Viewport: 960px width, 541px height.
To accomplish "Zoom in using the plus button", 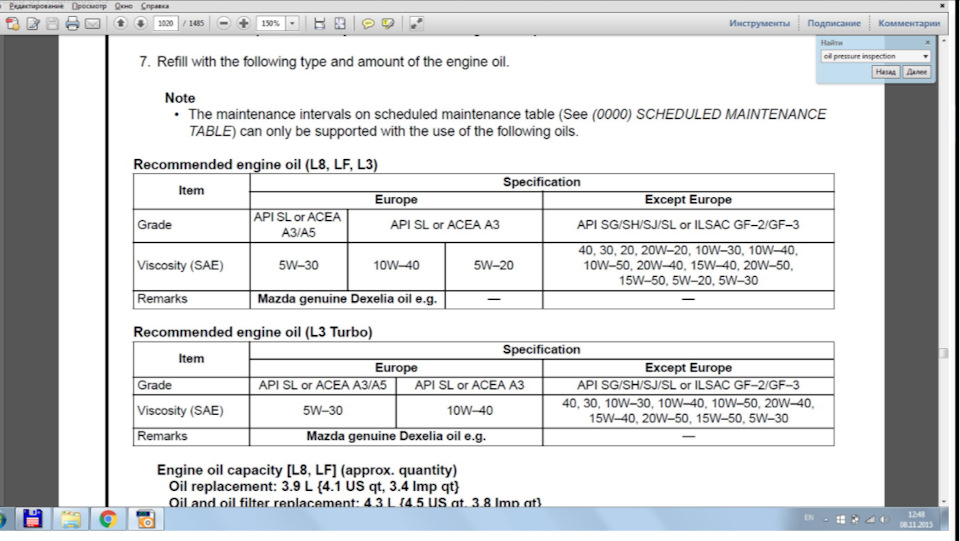I will click(244, 23).
